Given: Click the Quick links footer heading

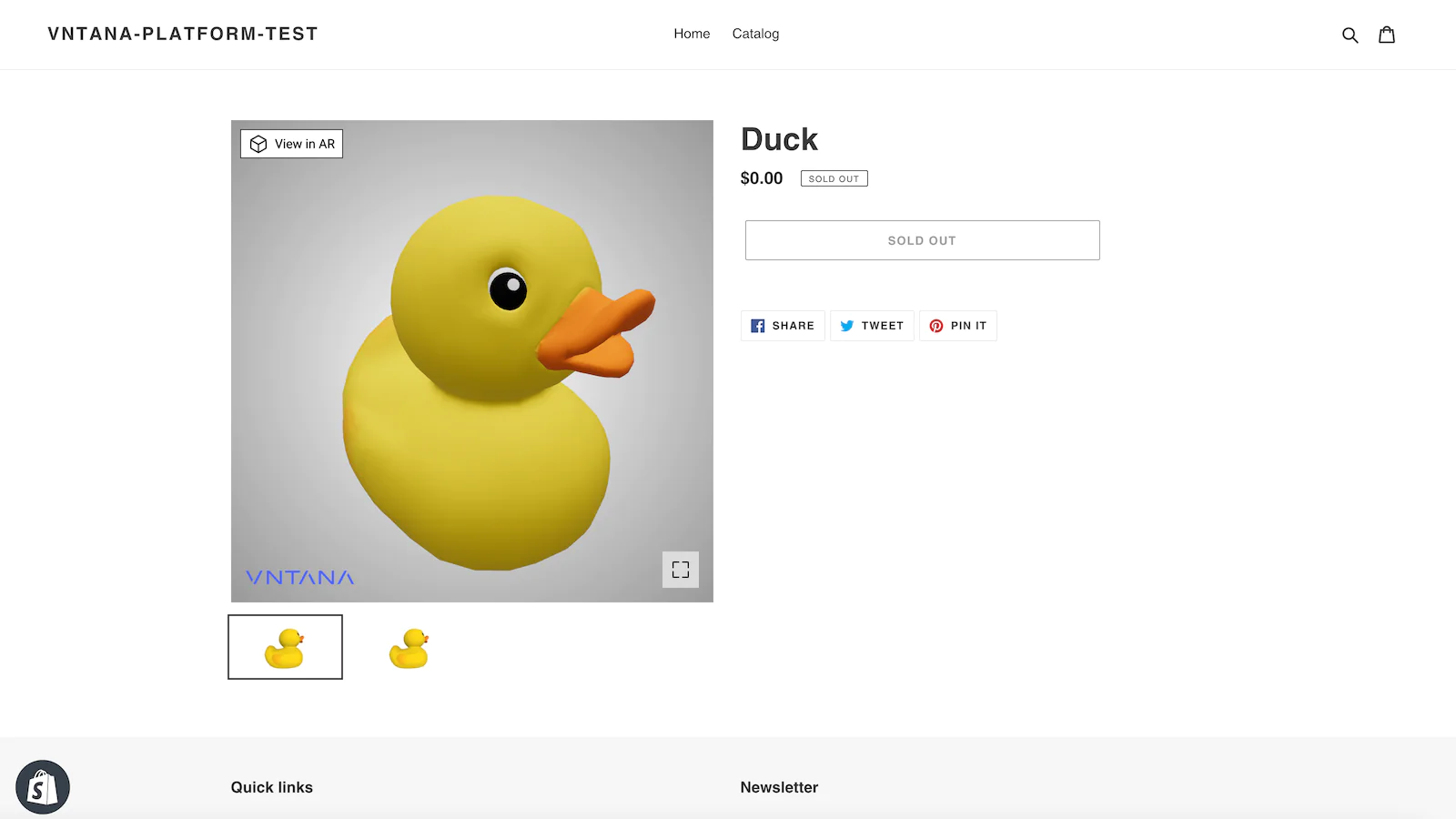Looking at the screenshot, I should click(271, 787).
